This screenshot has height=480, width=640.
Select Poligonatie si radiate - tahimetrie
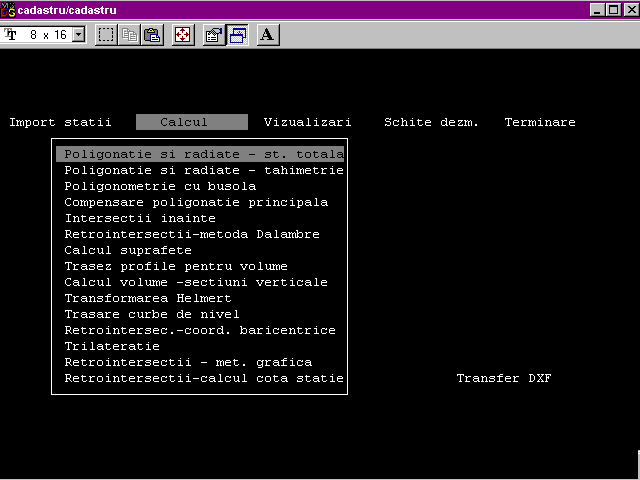pyautogui.click(x=203, y=170)
